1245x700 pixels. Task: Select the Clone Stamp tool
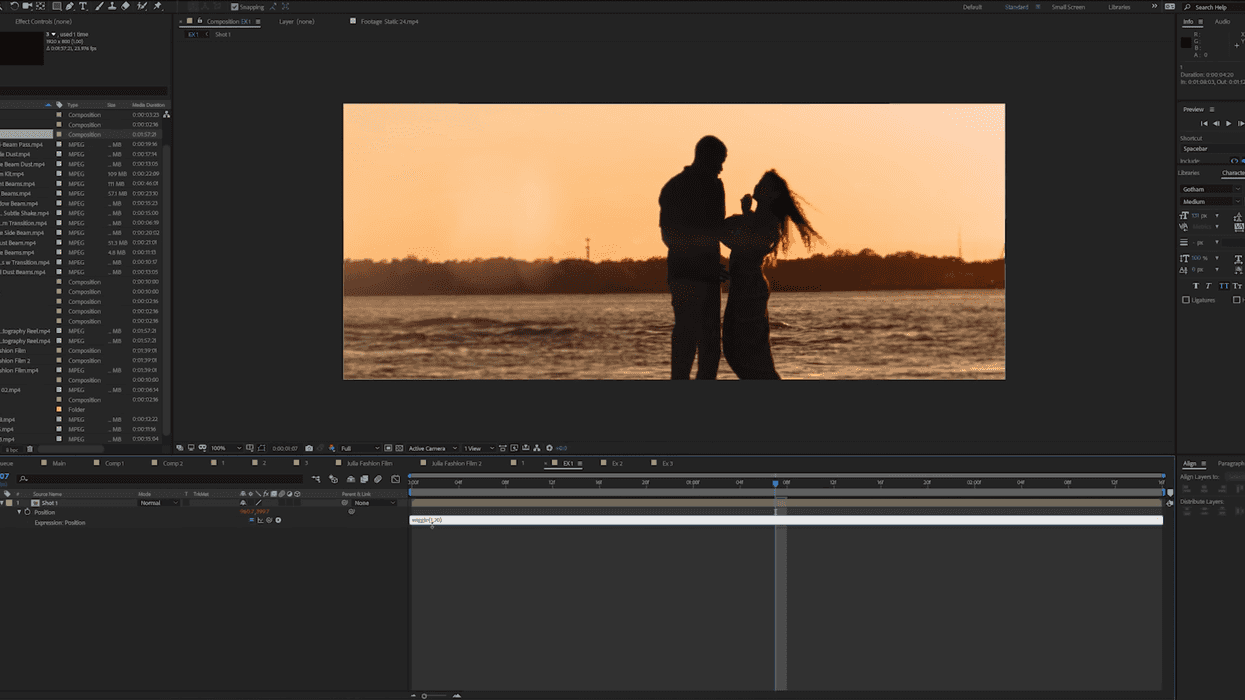pos(112,6)
